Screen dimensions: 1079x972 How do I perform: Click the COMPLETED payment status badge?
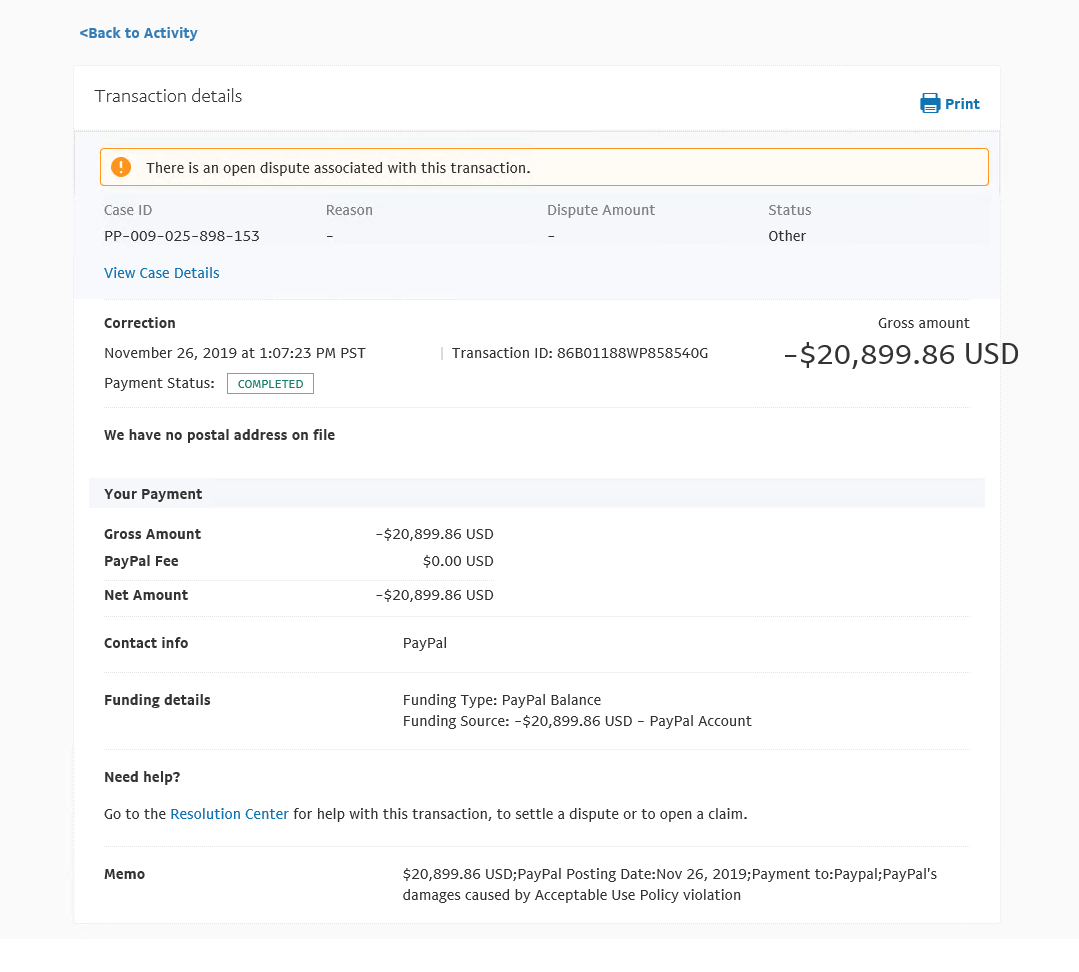pyautogui.click(x=270, y=384)
